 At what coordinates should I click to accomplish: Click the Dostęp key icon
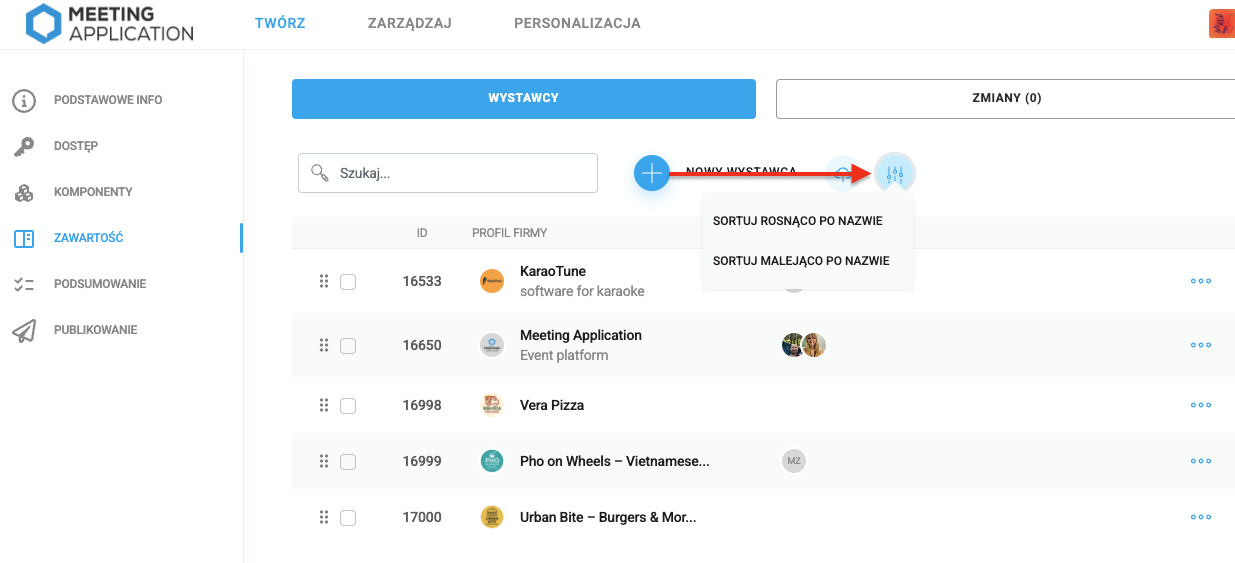click(24, 146)
